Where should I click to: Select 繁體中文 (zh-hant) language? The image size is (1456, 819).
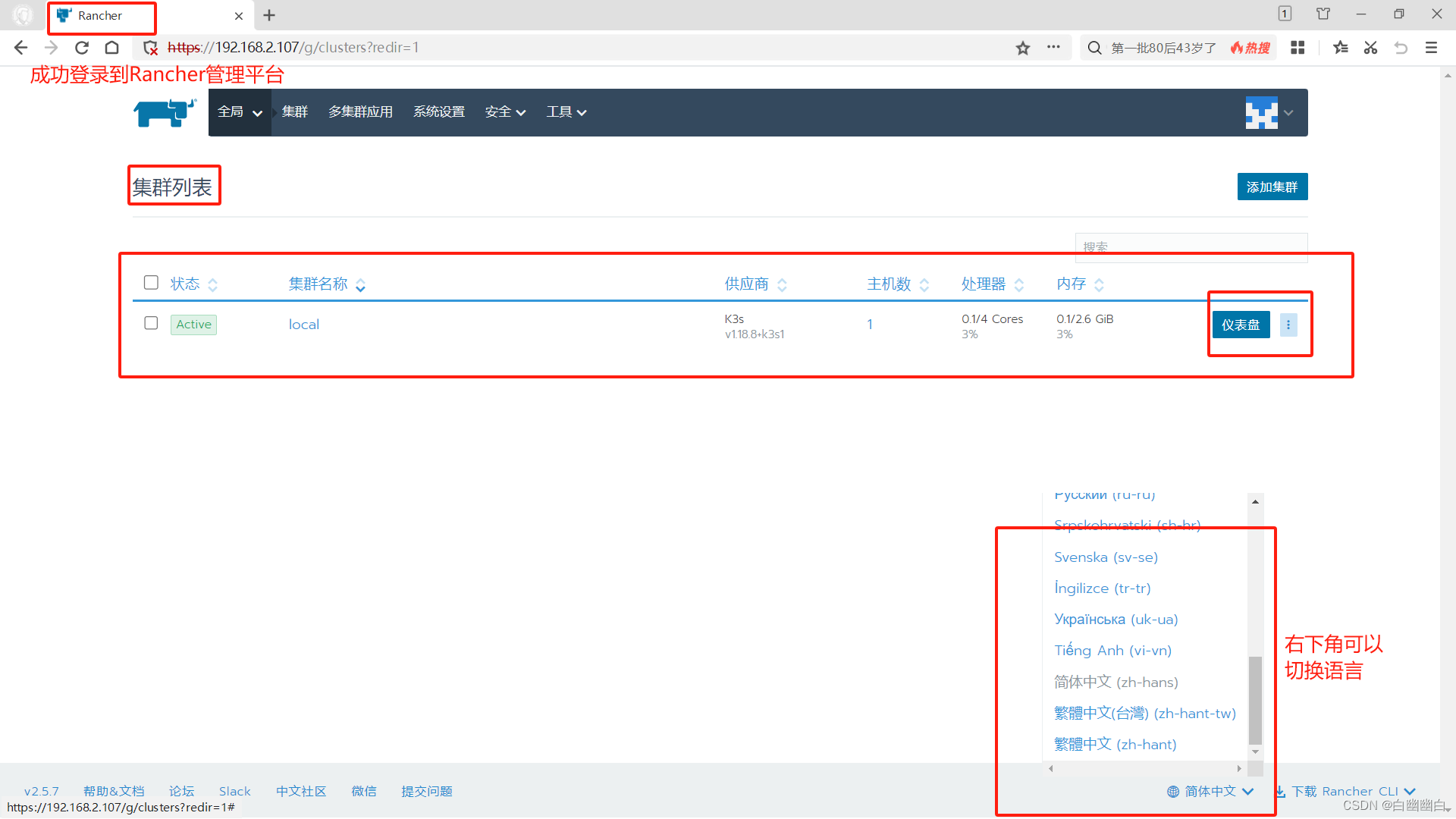[x=1115, y=745]
